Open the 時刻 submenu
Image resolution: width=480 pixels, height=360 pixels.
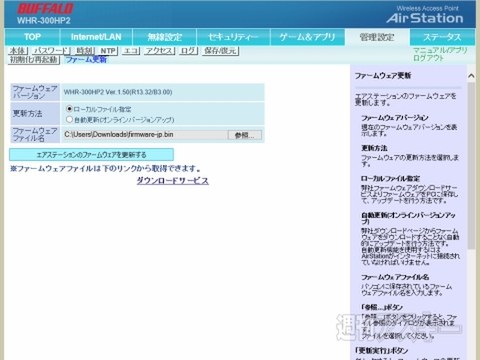pyautogui.click(x=85, y=51)
